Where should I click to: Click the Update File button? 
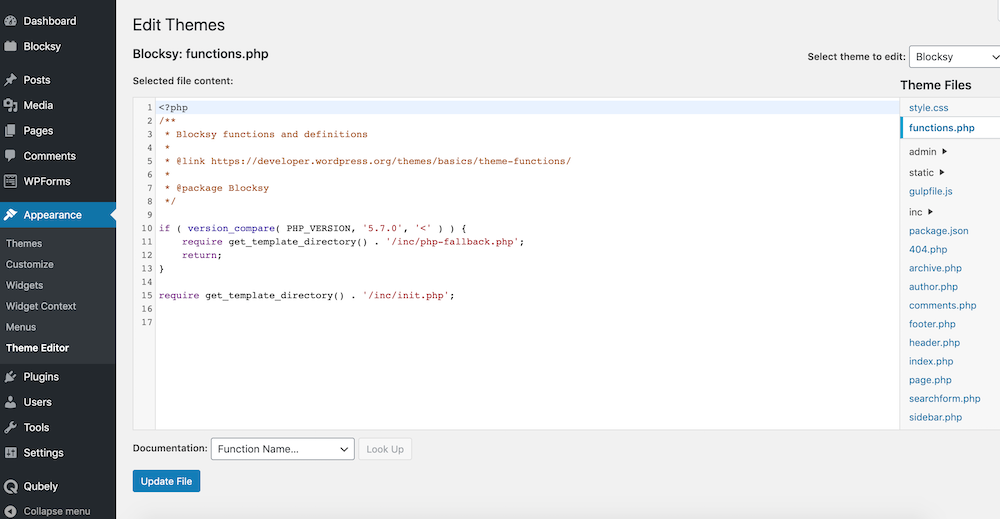(166, 481)
